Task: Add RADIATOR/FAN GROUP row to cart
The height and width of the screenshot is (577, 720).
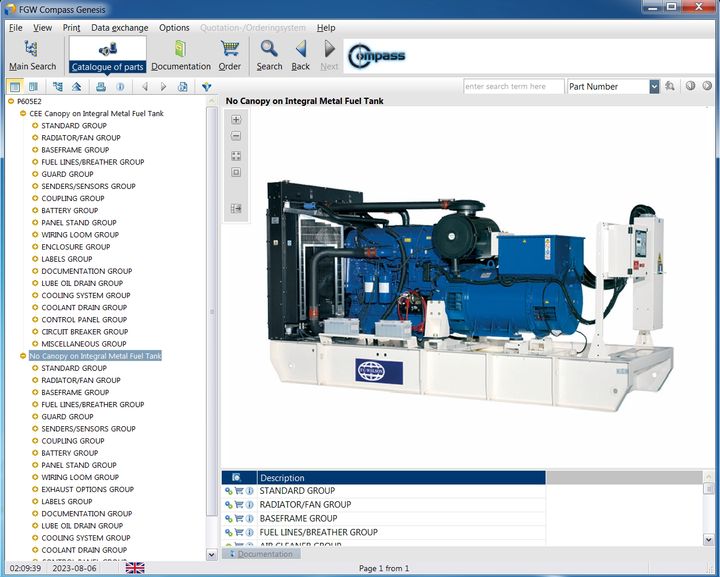Action: pyautogui.click(x=239, y=504)
